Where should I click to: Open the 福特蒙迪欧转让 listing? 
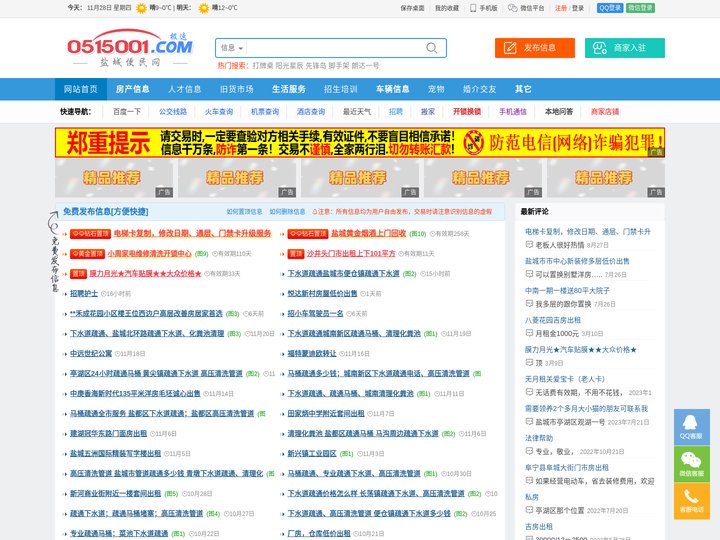pyautogui.click(x=312, y=354)
